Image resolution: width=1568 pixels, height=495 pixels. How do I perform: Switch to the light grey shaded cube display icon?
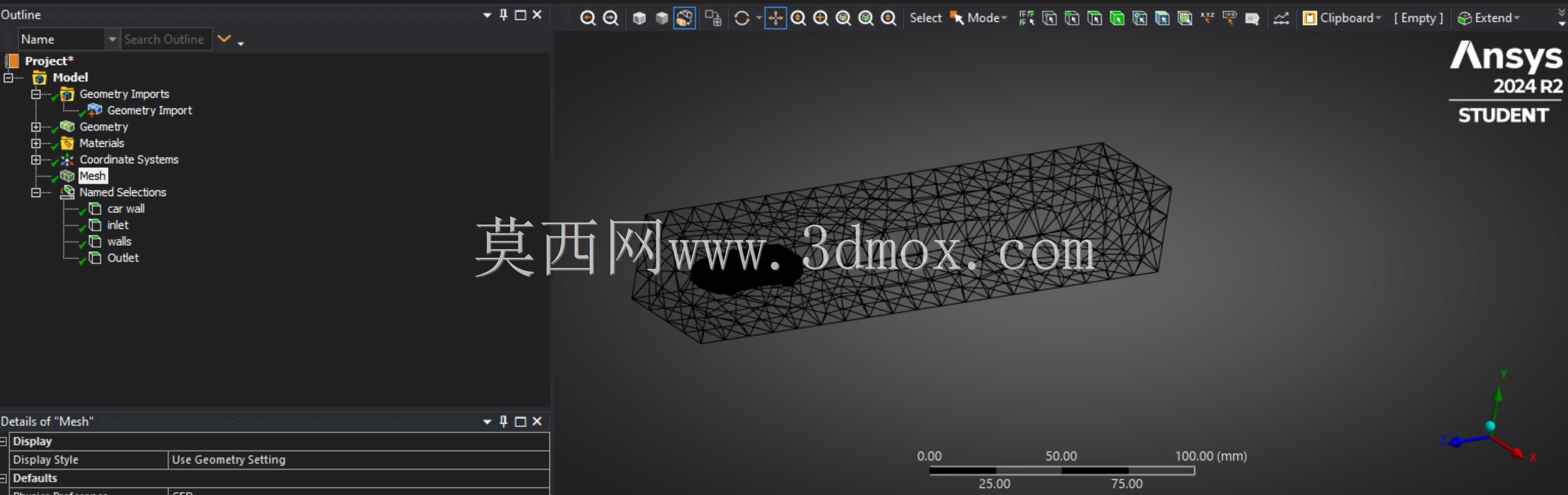coord(639,18)
